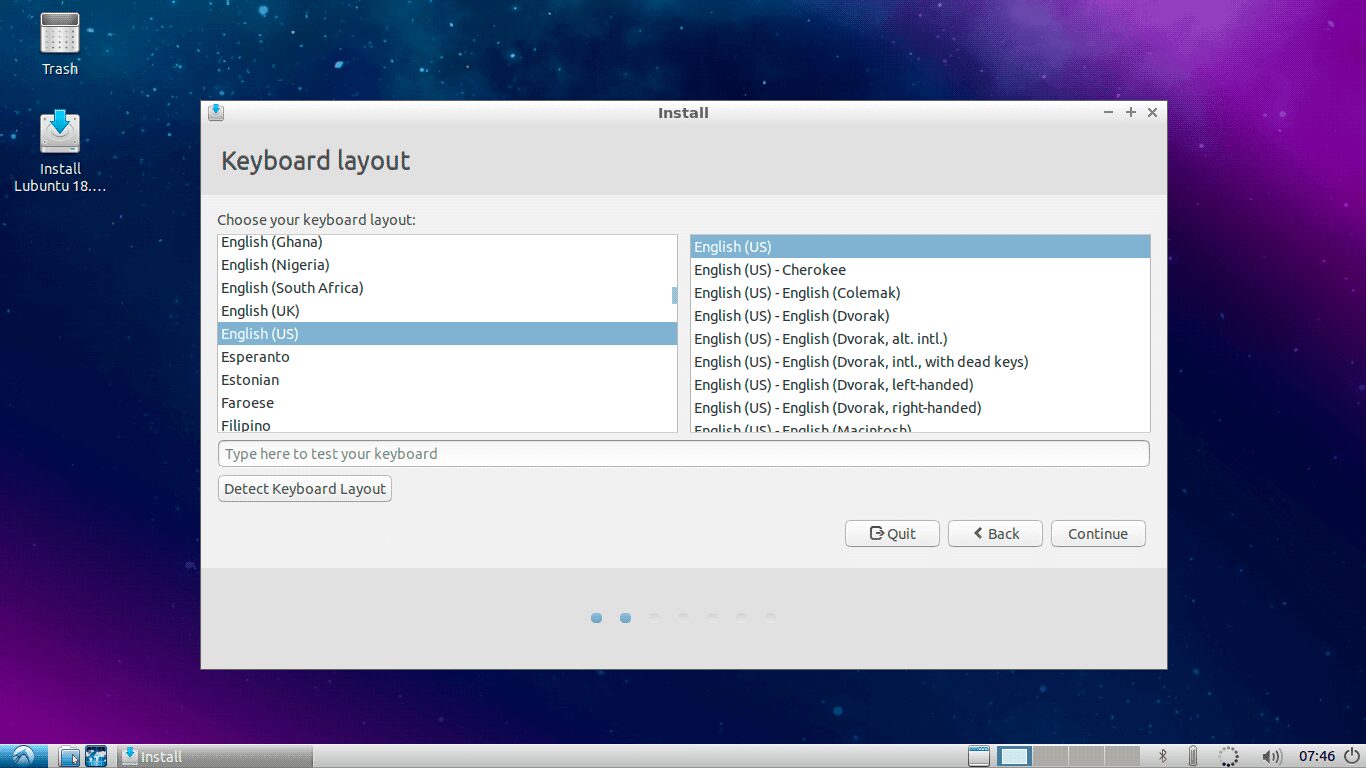Click the battery icon in the system tray
Viewport: 1366px width, 768px height.
[1191, 756]
